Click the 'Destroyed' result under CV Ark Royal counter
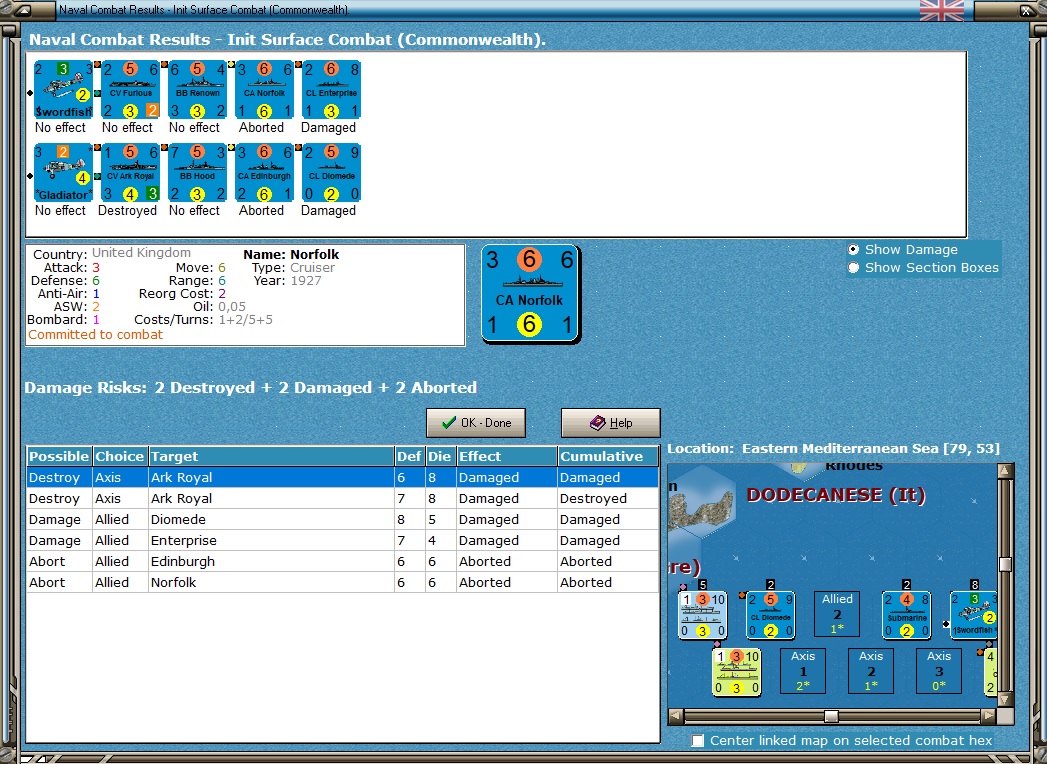Screen dimensions: 1047x764 128,210
